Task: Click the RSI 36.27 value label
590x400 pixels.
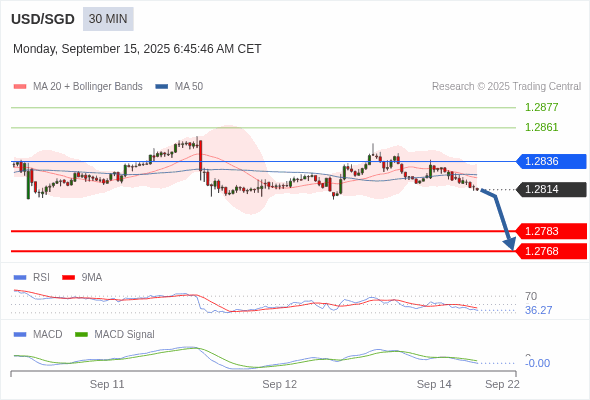Action: (538, 310)
